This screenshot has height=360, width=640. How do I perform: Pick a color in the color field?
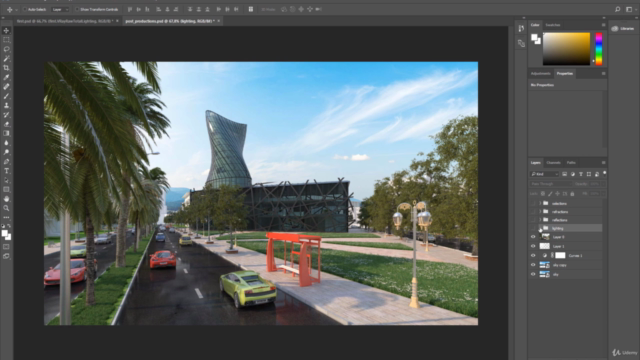click(x=566, y=49)
